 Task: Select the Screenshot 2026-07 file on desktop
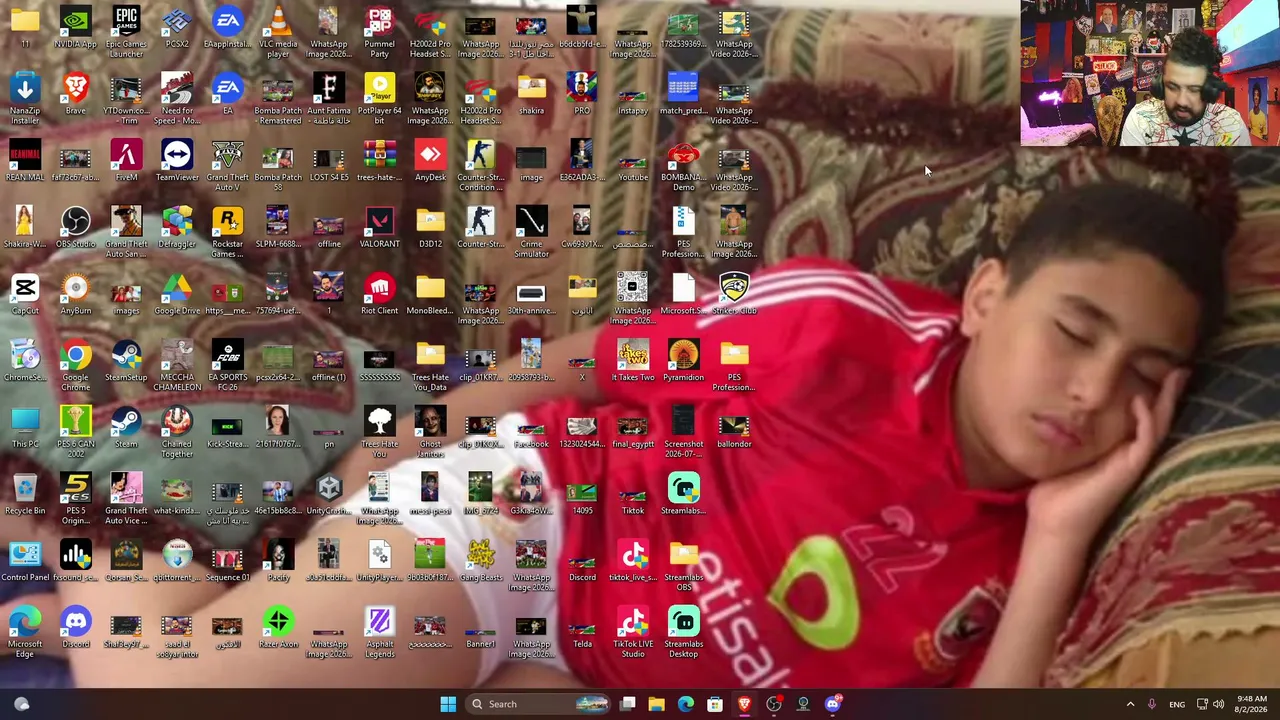point(683,433)
